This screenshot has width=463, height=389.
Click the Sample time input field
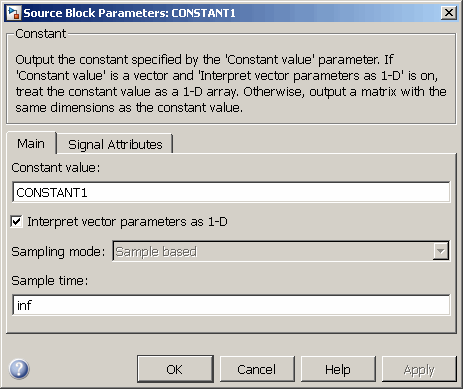[231, 305]
